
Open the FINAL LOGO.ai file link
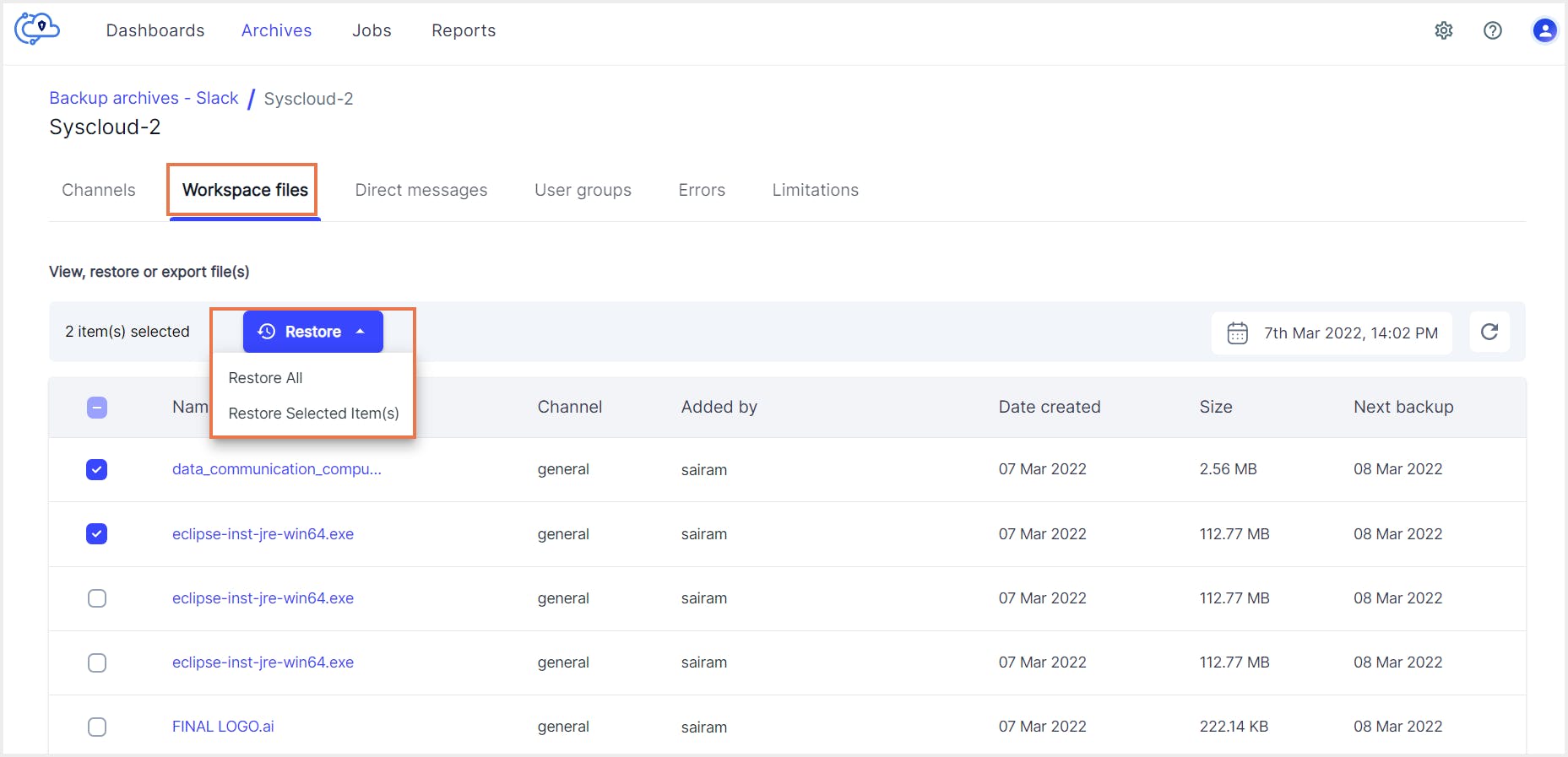click(223, 727)
